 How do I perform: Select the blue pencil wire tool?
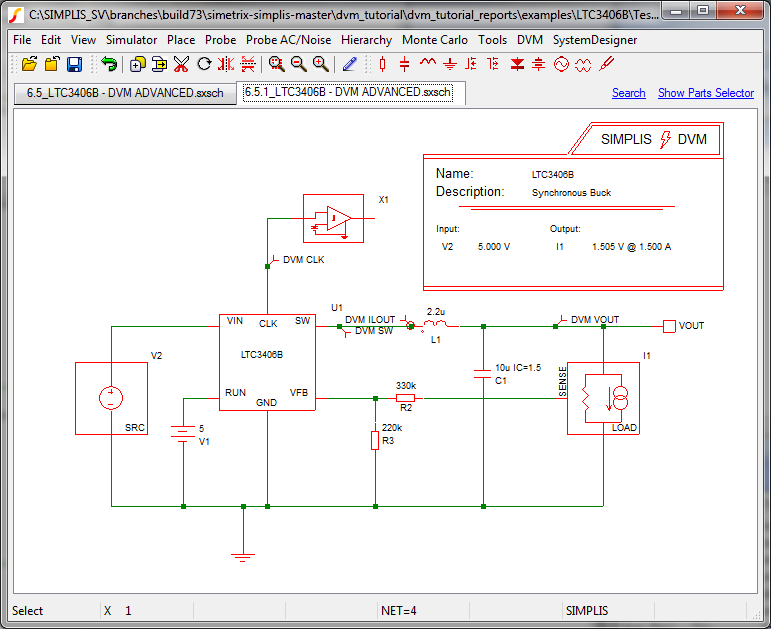click(x=349, y=64)
